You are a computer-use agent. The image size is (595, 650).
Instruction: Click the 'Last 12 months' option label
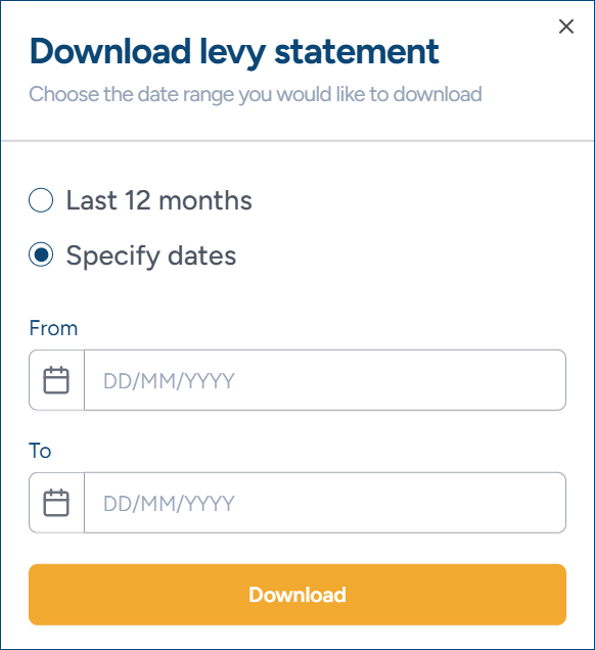coord(159,201)
